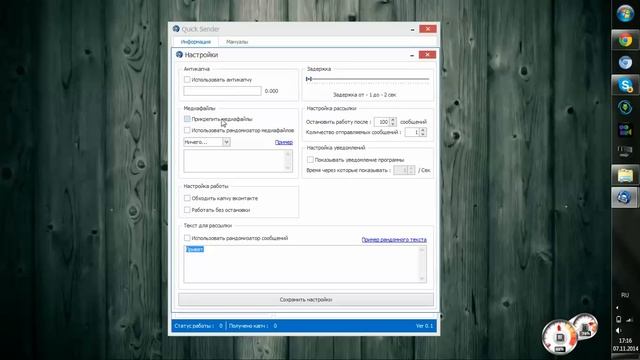Viewport: 640px width, 360px height.
Task: Click the green round taskbar icon below Skype
Action: point(625,108)
